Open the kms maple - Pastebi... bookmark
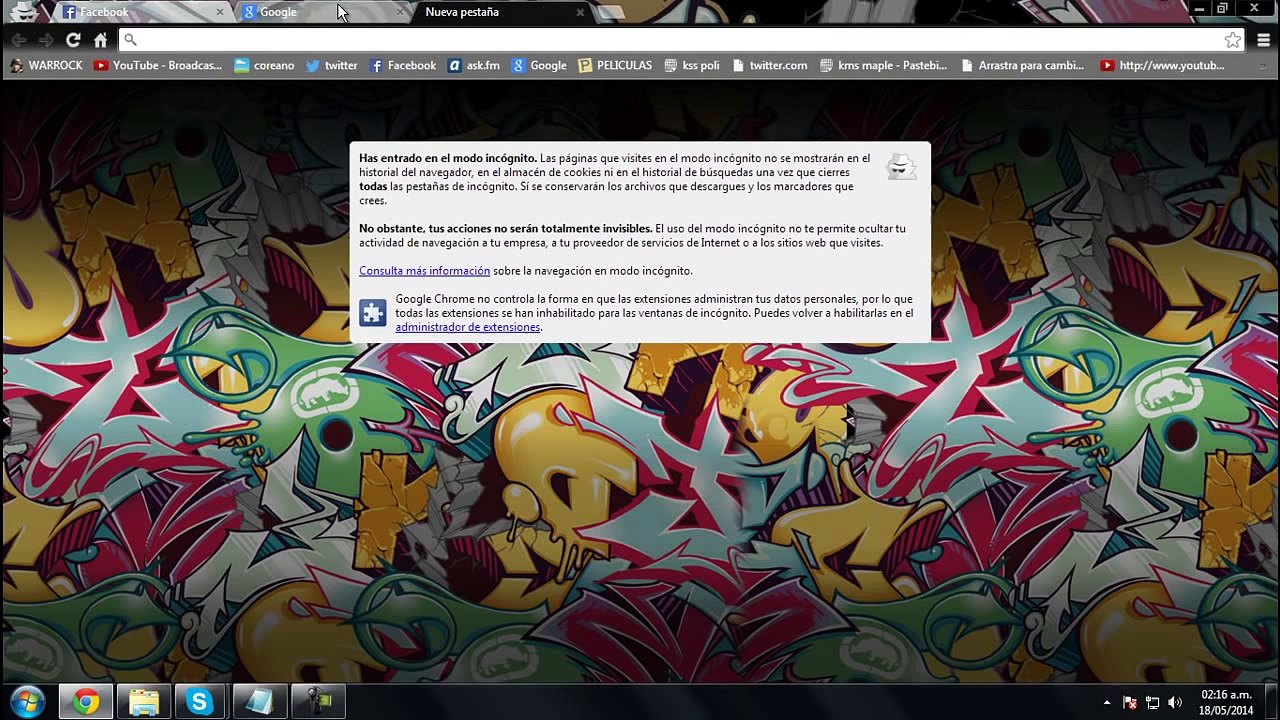The image size is (1280, 720). coord(883,65)
